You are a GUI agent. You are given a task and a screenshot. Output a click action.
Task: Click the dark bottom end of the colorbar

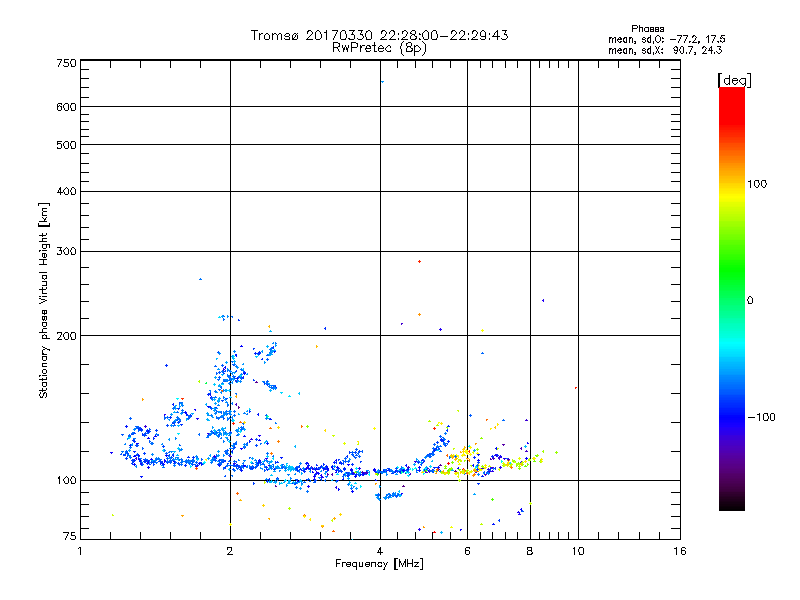(x=732, y=504)
